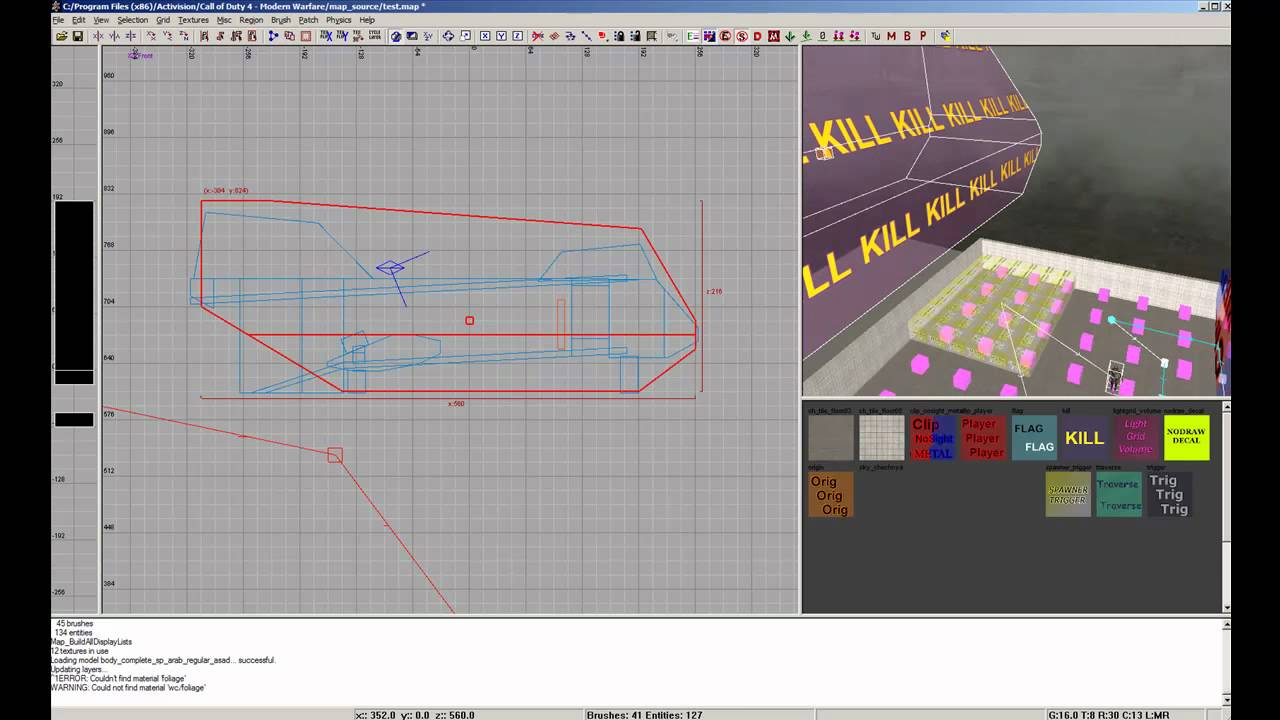
Task: Click texture browser scrollbar up arrow
Action: (1226, 407)
